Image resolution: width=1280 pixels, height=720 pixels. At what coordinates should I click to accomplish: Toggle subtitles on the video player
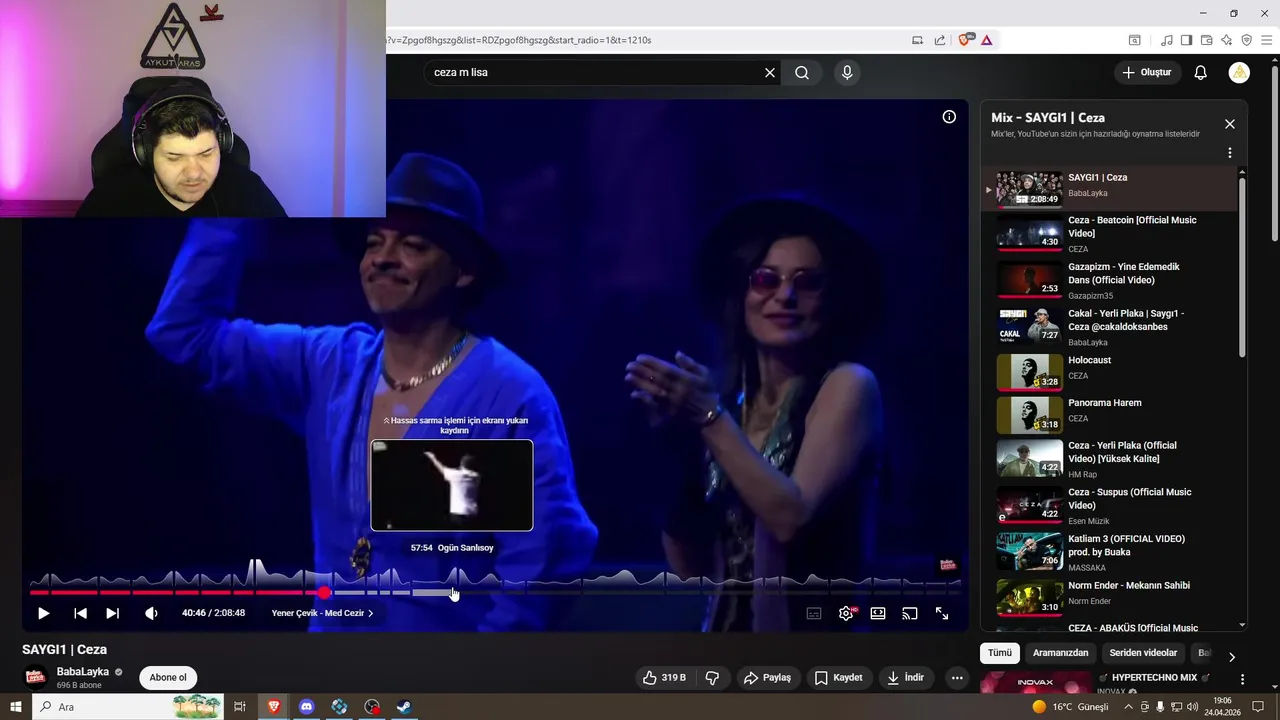pyautogui.click(x=814, y=613)
